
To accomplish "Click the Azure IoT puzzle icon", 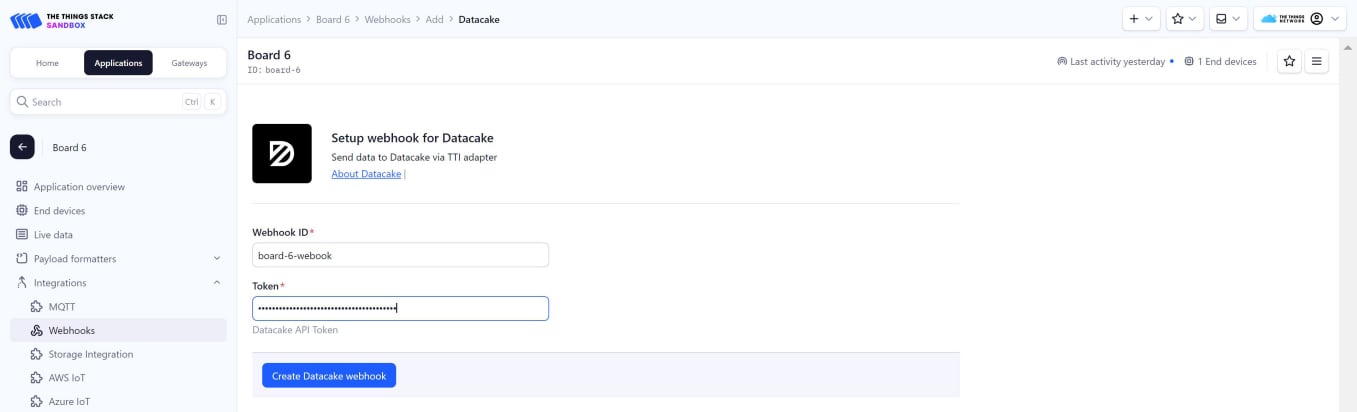I will pos(37,402).
